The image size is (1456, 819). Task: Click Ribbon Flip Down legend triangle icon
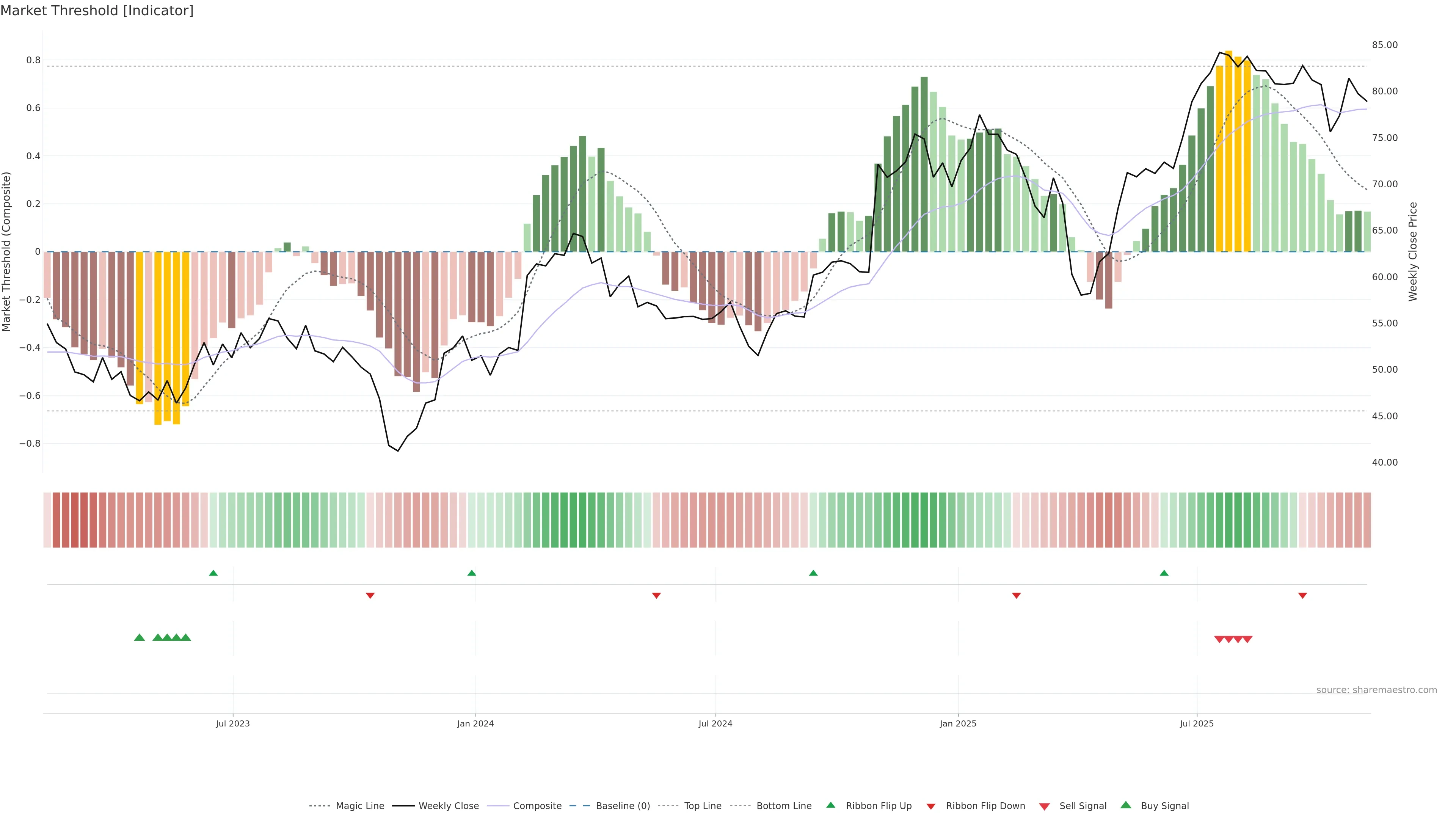click(931, 806)
